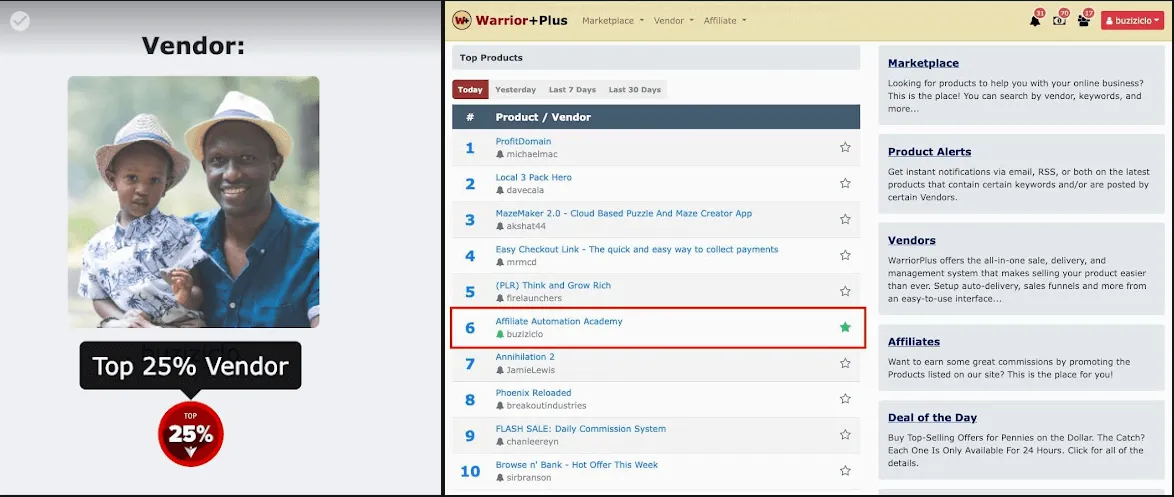Star the Phoenix Reloaded product
Viewport: 1174px width, 497px height.
tap(845, 399)
